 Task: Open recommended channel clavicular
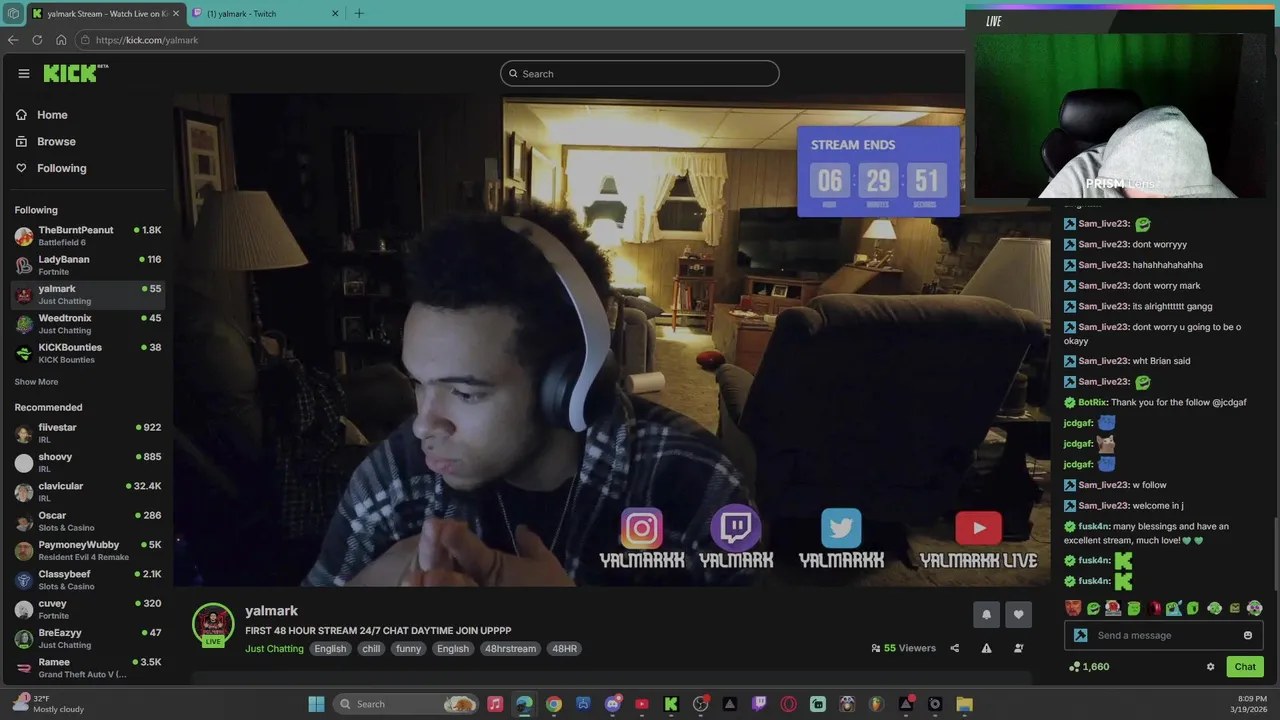88,491
